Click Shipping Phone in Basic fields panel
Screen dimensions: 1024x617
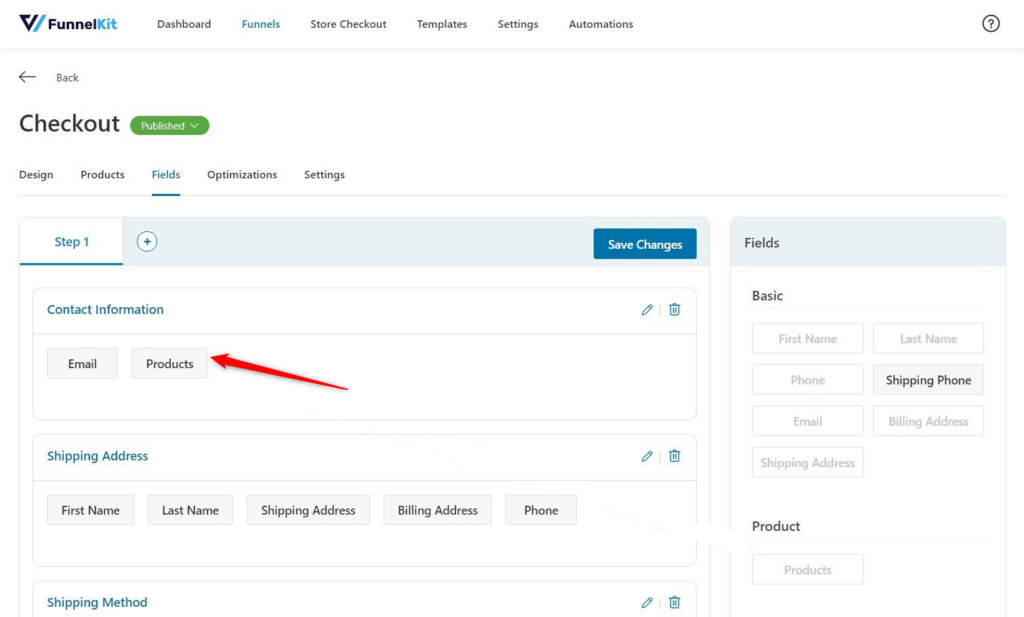click(x=928, y=380)
